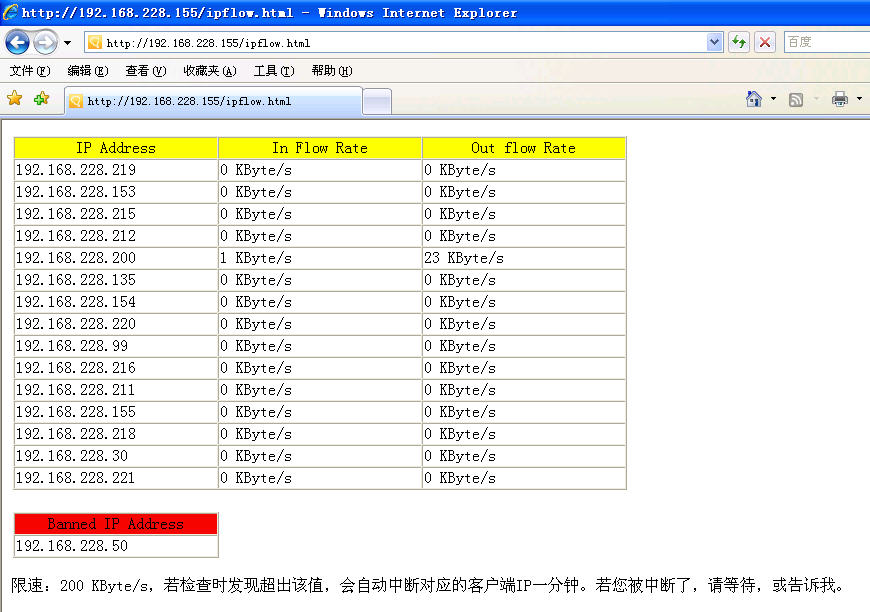Select the ipflow.html browser tab

(210, 101)
